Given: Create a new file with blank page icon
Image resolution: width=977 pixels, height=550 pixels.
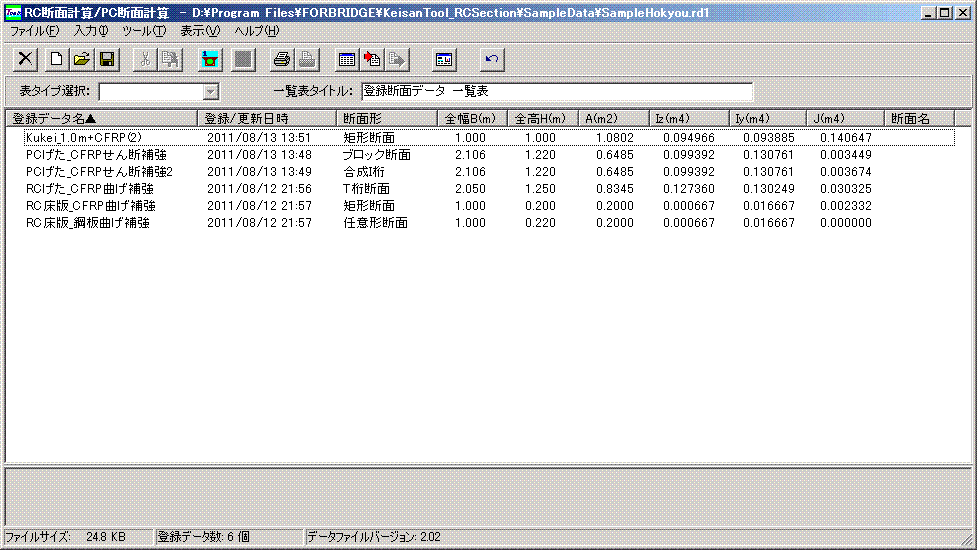Looking at the screenshot, I should (x=56, y=60).
